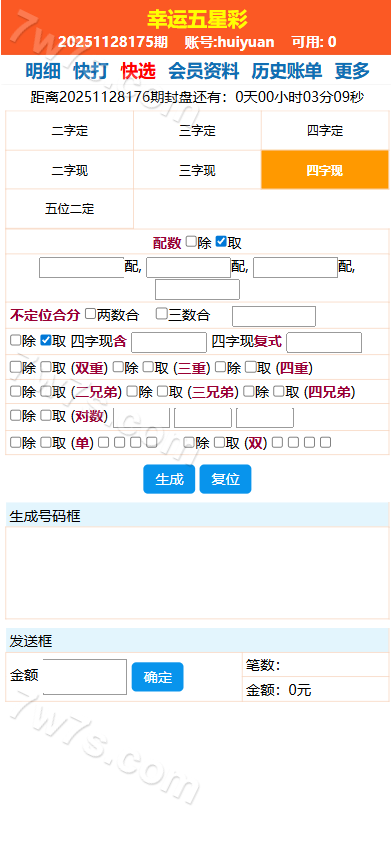
Task: Click the 确定 confirm button
Action: [157, 677]
